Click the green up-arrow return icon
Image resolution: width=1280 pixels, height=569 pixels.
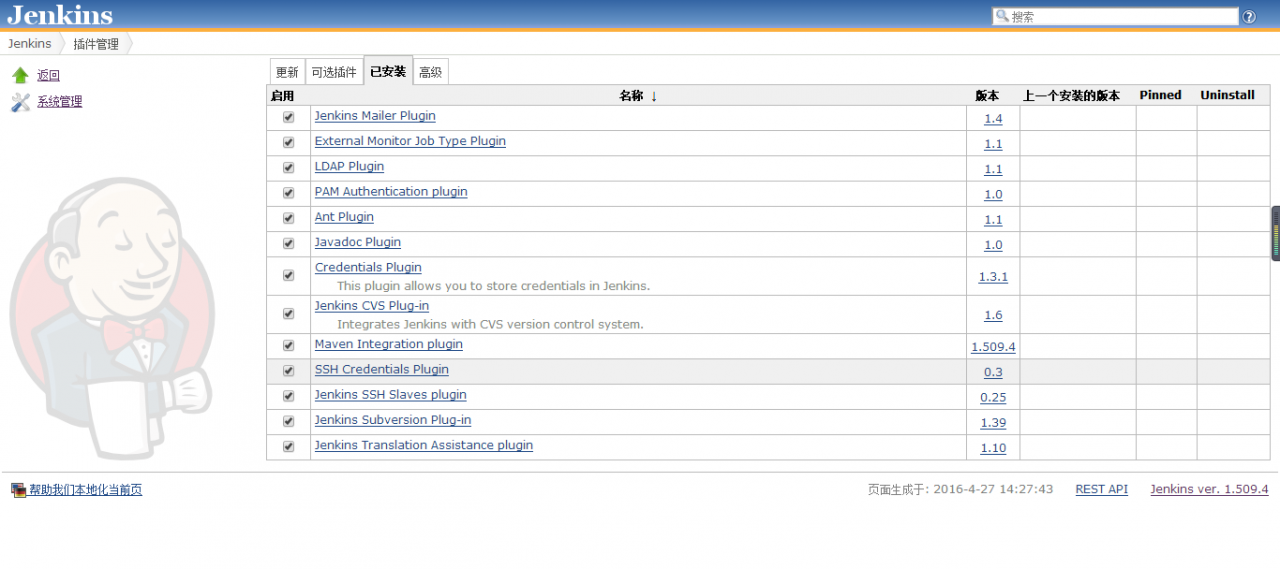(x=20, y=75)
